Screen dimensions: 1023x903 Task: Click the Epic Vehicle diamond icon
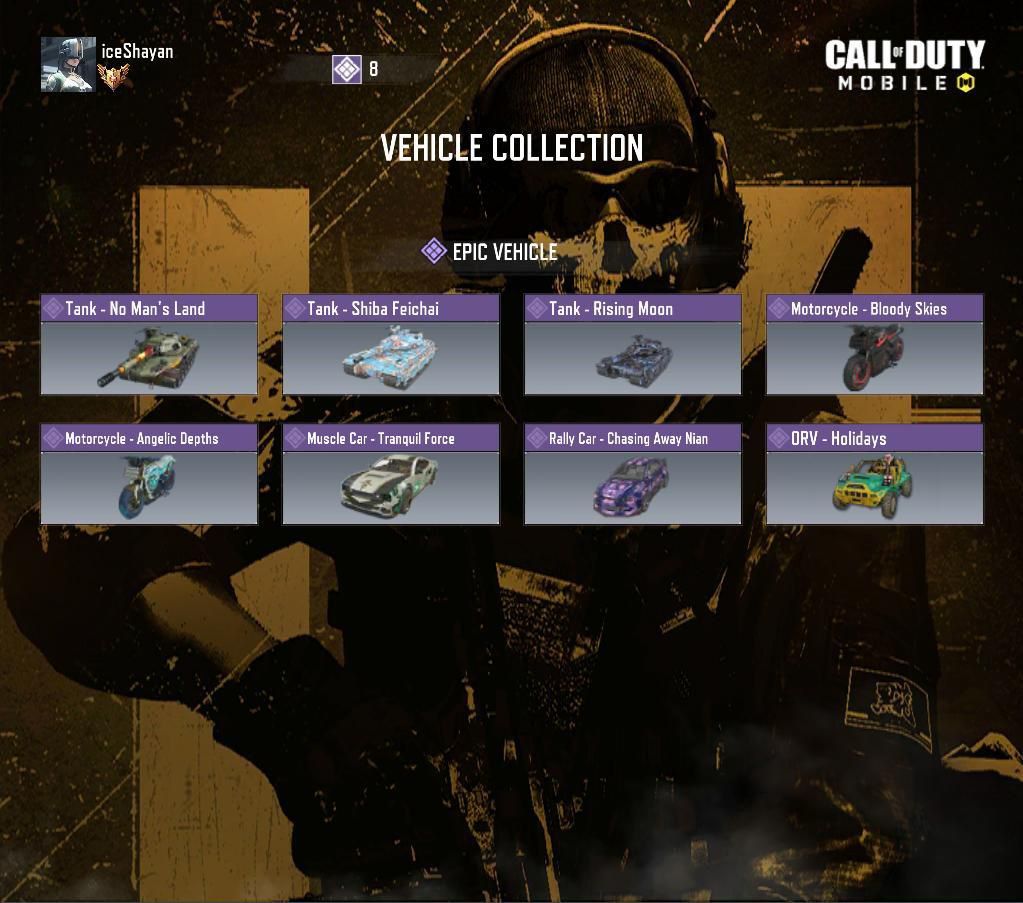click(x=434, y=251)
